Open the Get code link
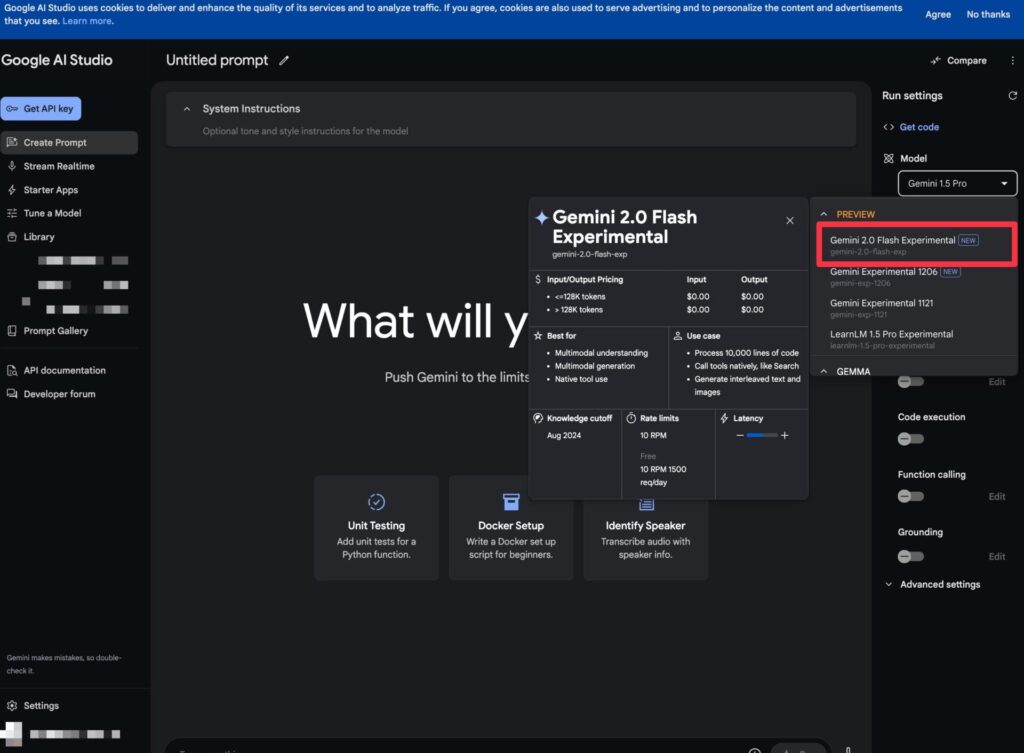This screenshot has width=1024, height=753. 918,127
